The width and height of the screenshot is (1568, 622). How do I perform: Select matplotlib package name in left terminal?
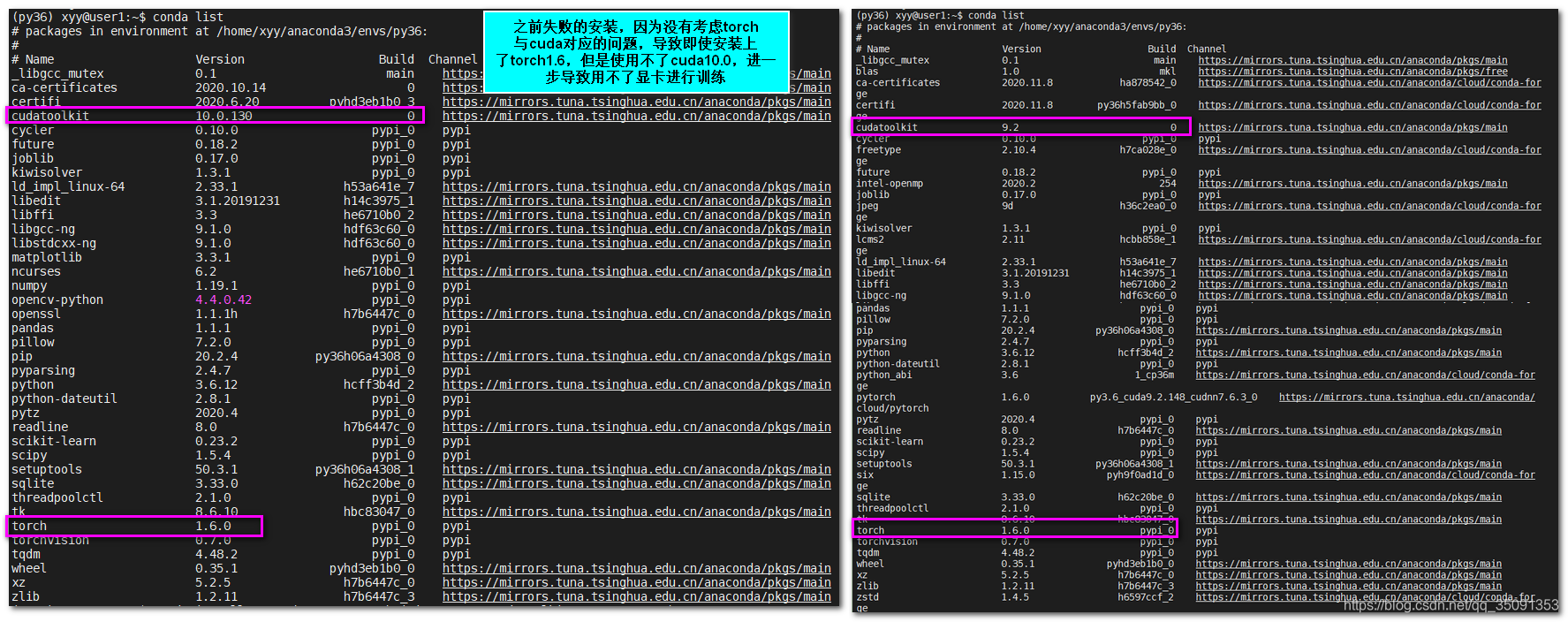(47, 257)
